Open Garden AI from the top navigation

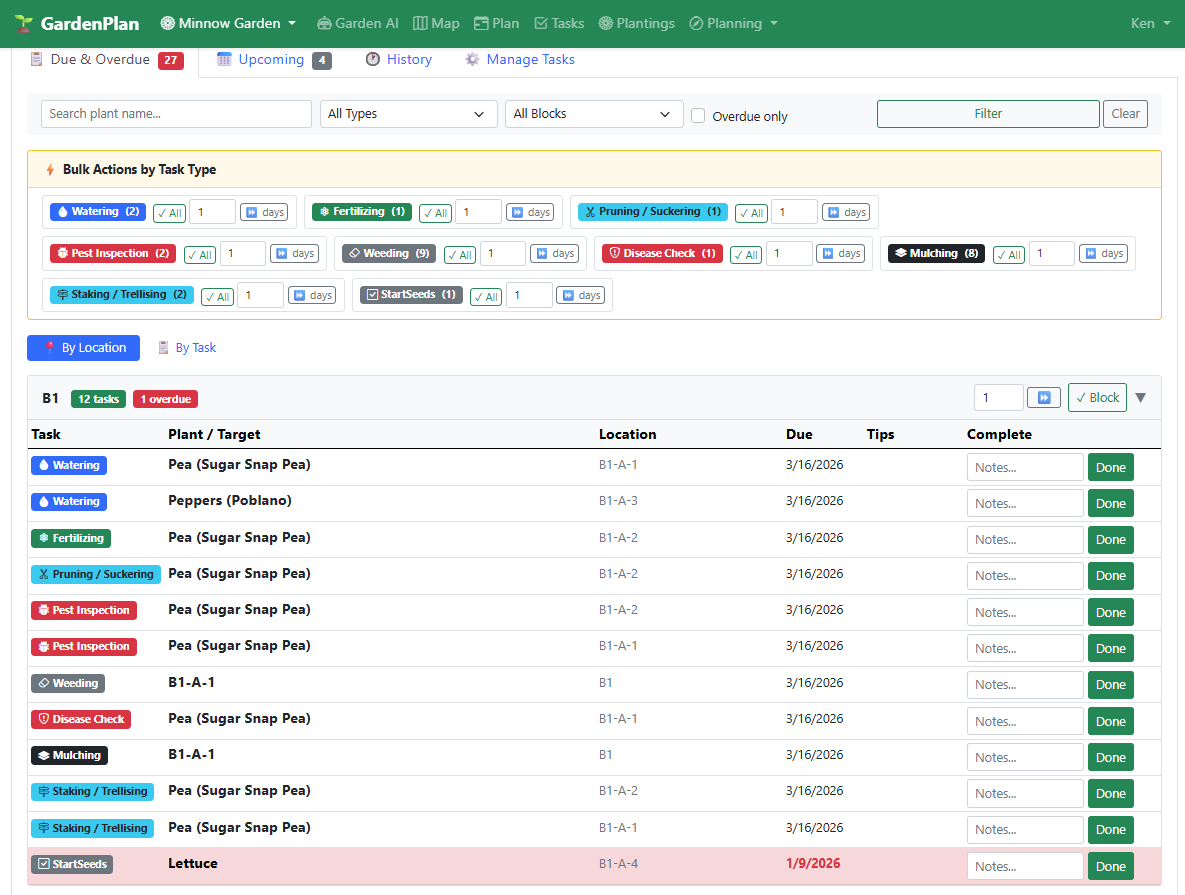coord(357,22)
